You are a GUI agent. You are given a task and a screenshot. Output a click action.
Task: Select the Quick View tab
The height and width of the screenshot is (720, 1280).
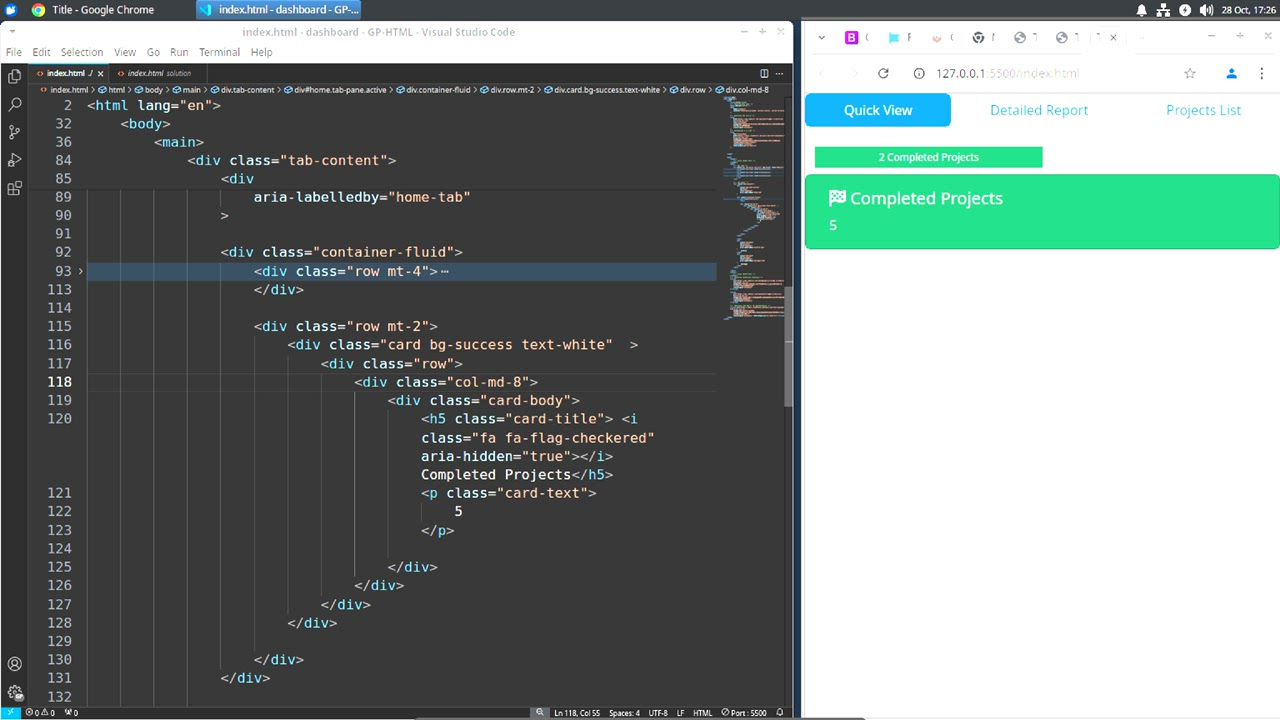pos(878,110)
